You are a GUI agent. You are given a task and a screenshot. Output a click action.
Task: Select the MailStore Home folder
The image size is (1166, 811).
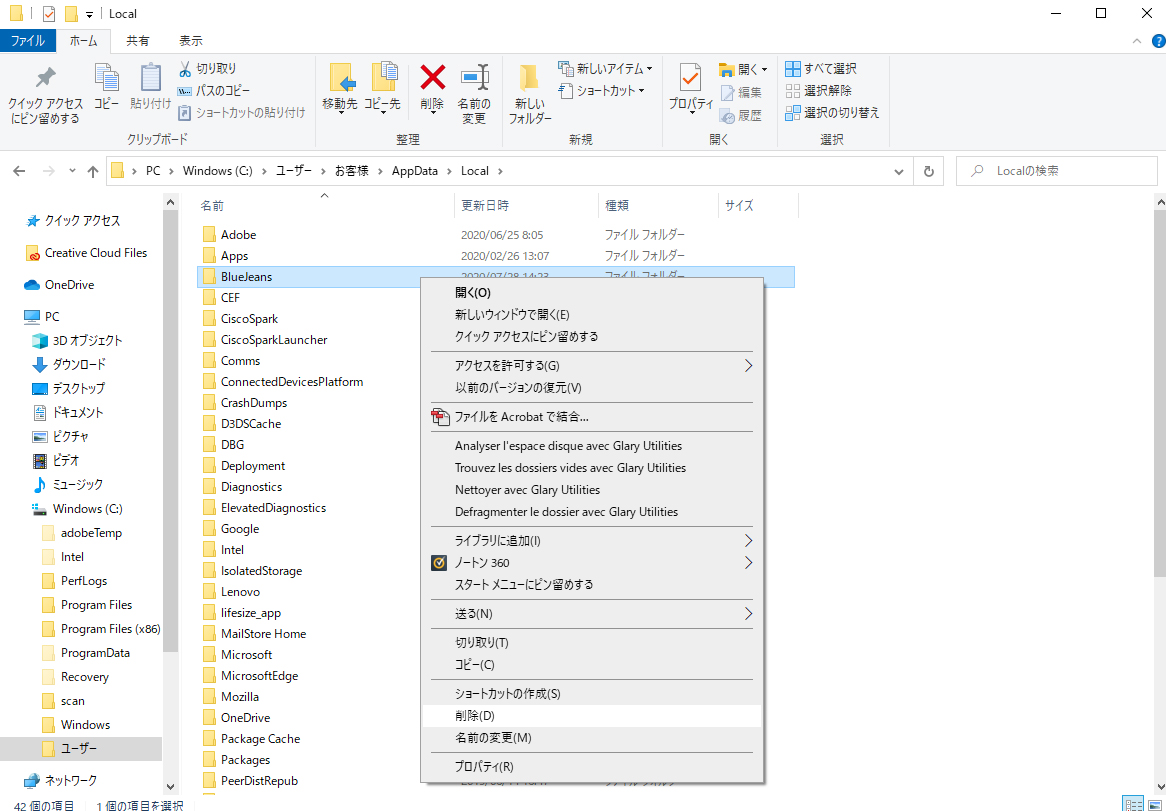[x=263, y=634]
